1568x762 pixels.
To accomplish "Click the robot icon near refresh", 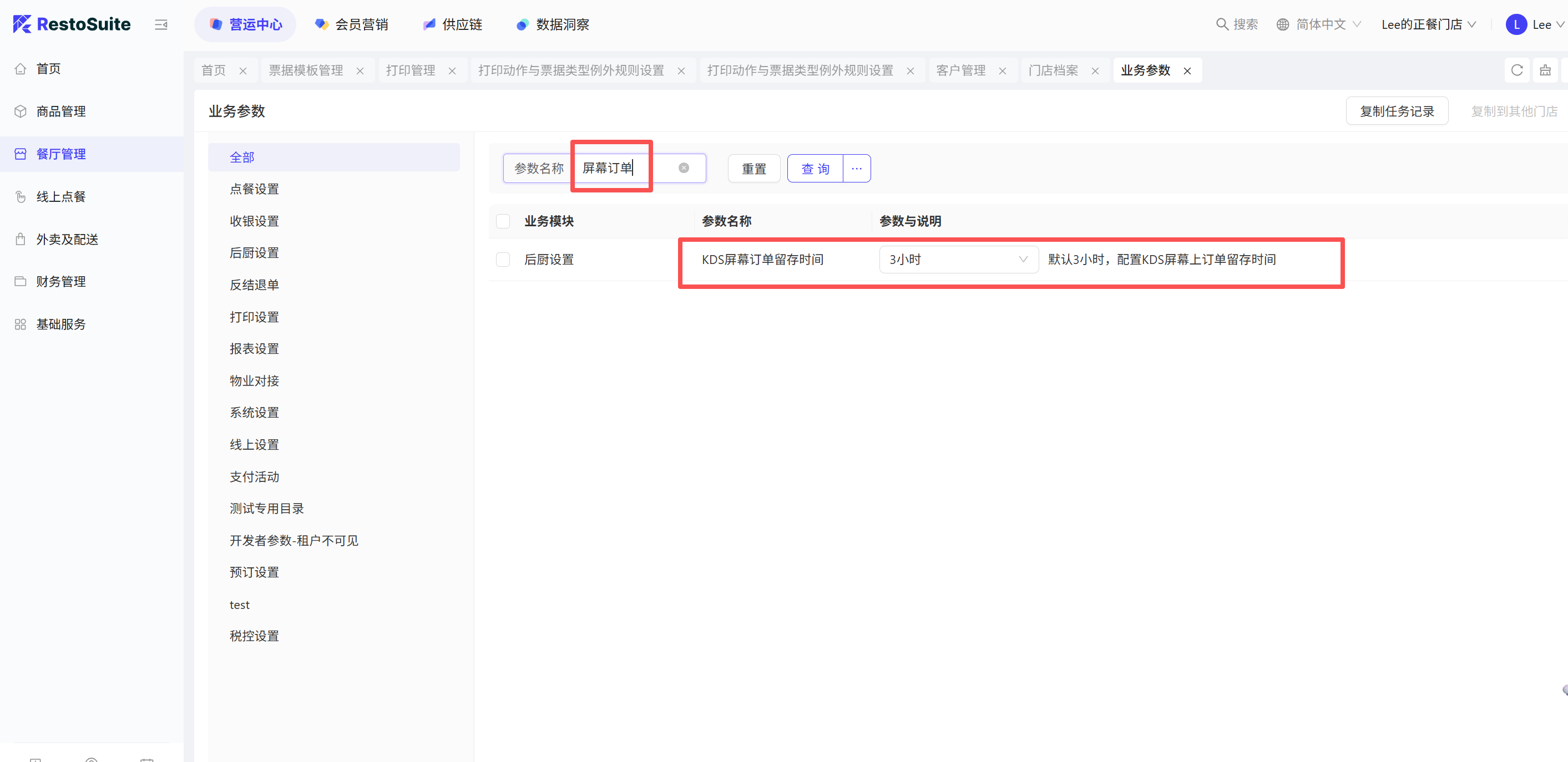I will click(1545, 70).
